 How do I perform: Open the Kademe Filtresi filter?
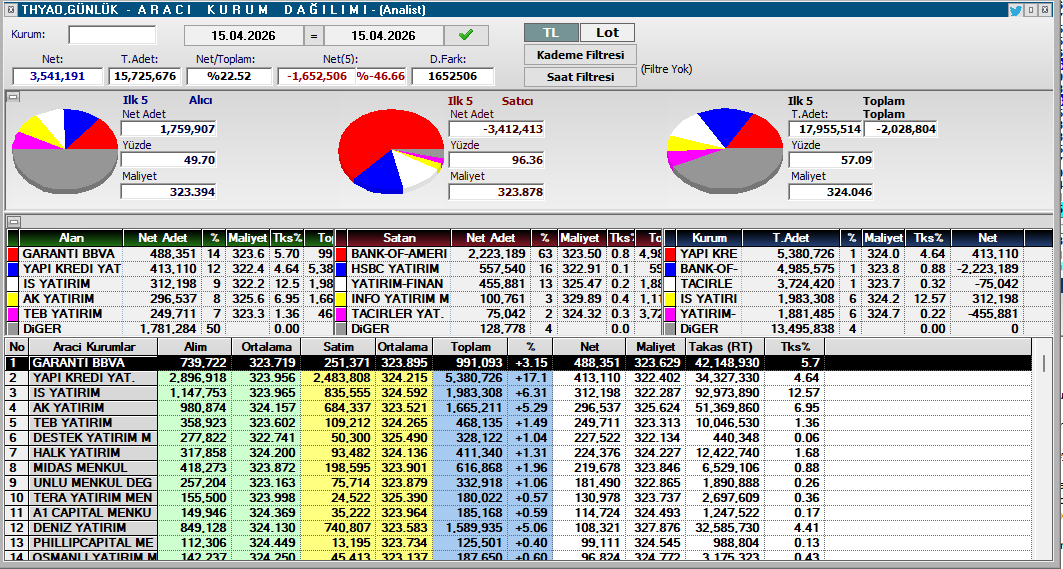point(580,55)
